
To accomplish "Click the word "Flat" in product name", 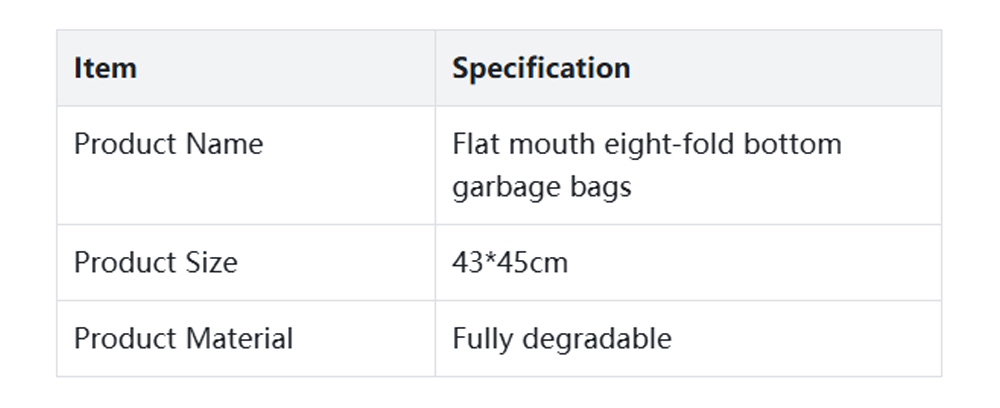I will pos(473,144).
